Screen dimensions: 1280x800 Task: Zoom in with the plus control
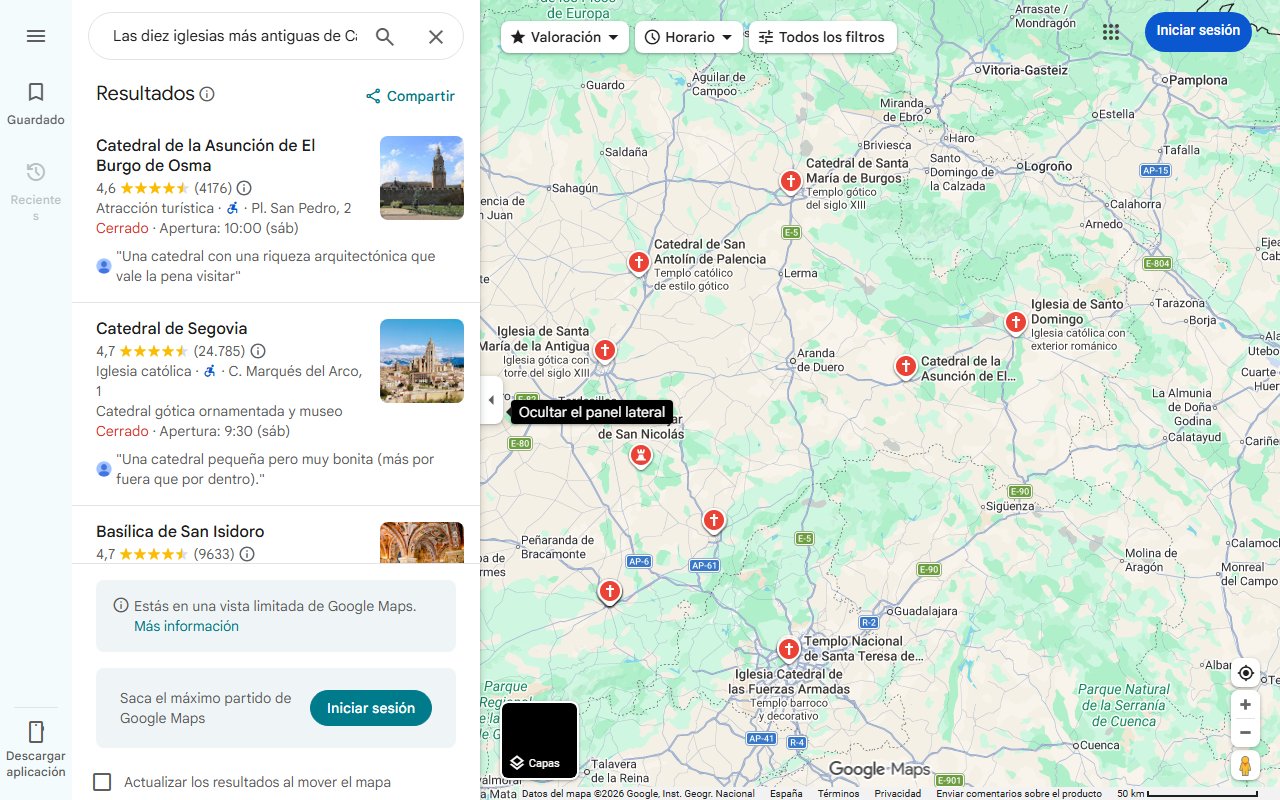(x=1245, y=704)
